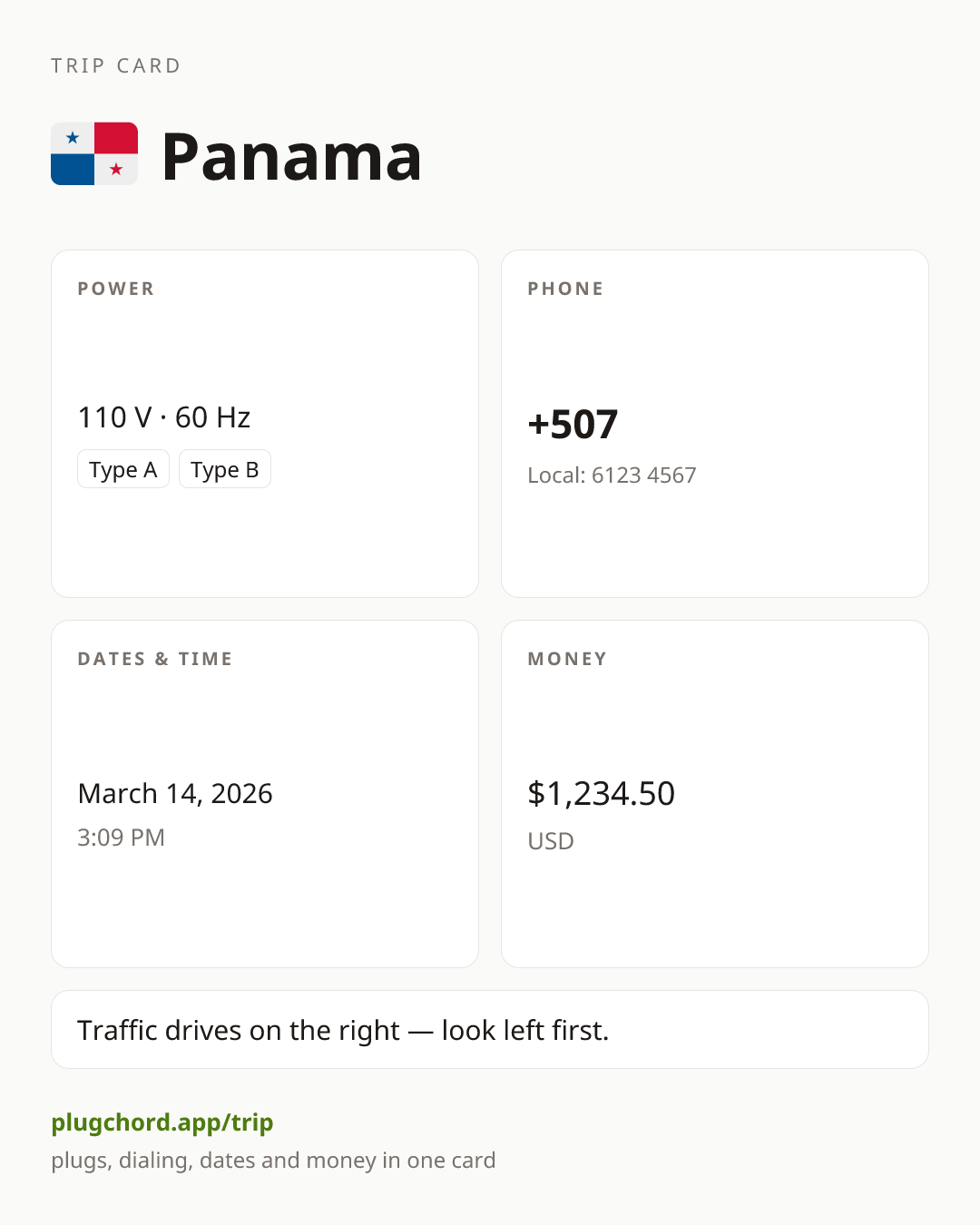Screen dimensions: 980x1225
Task: Open the plugchord.app/trip link
Action: pyautogui.click(x=162, y=1122)
